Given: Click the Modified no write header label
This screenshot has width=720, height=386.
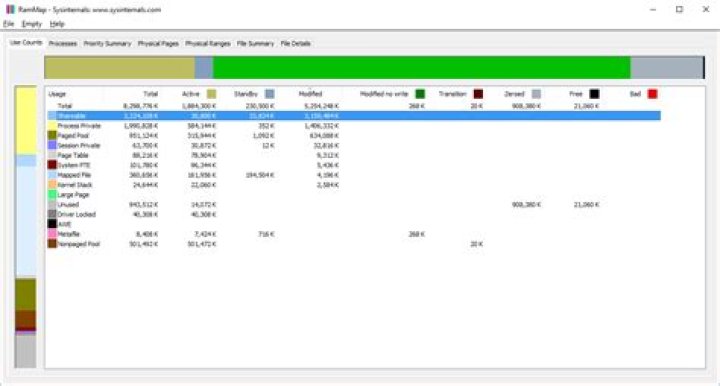Looking at the screenshot, I should point(384,94).
